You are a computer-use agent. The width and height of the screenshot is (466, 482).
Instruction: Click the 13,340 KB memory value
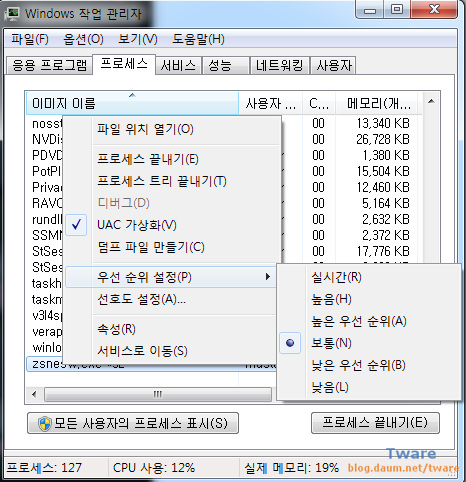click(x=383, y=124)
